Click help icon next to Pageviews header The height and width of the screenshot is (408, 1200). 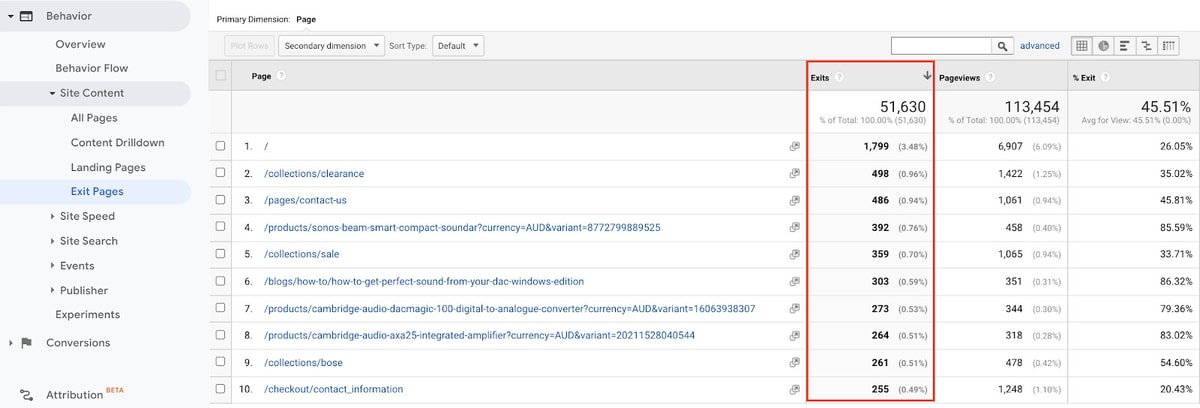pos(989,77)
